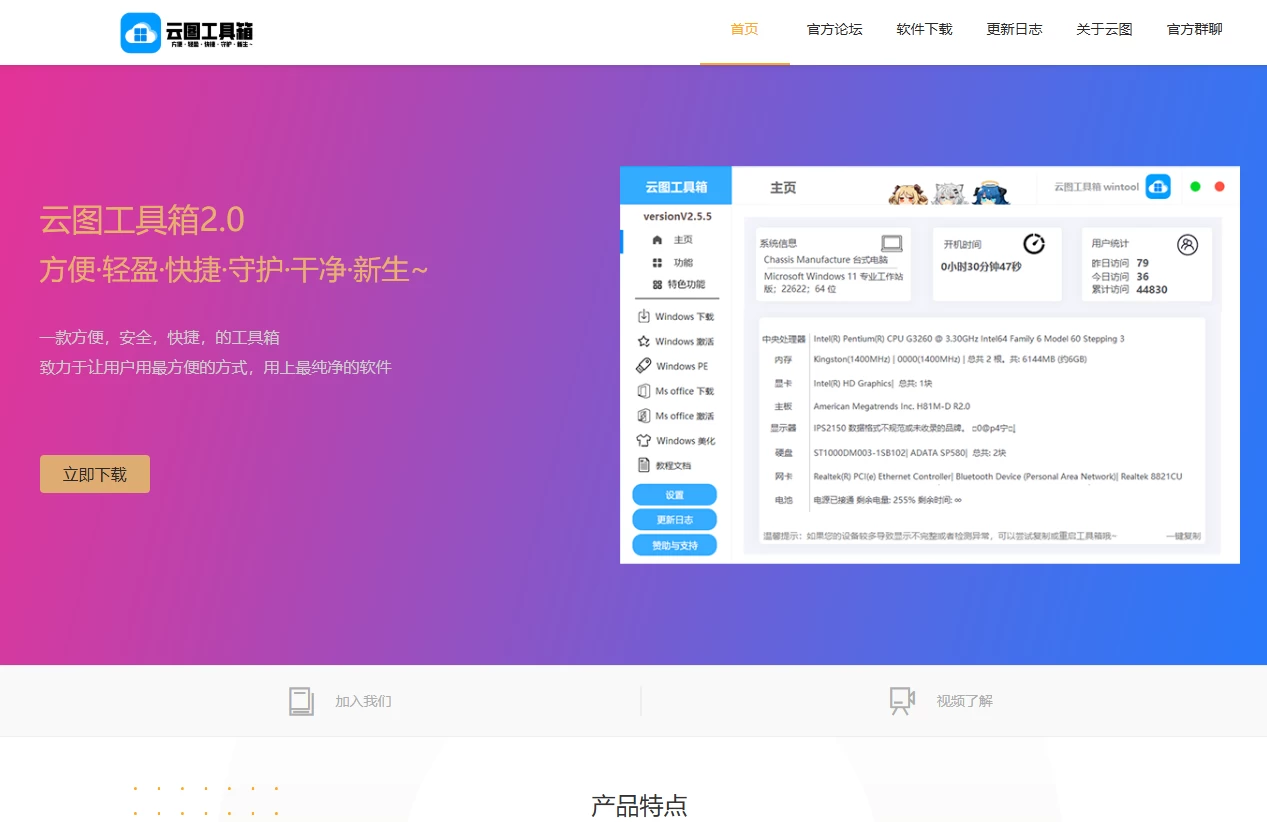
Task: Open the 软件下载 page
Action: pyautogui.click(x=924, y=29)
